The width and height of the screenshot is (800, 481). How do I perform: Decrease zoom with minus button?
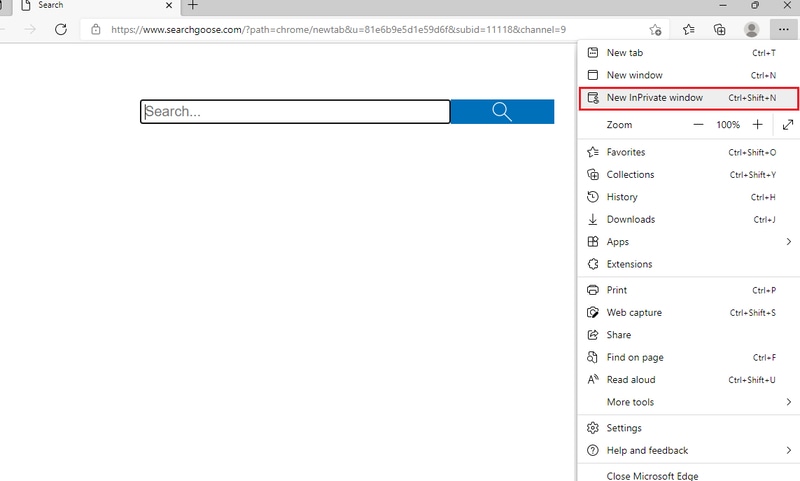pyautogui.click(x=698, y=124)
